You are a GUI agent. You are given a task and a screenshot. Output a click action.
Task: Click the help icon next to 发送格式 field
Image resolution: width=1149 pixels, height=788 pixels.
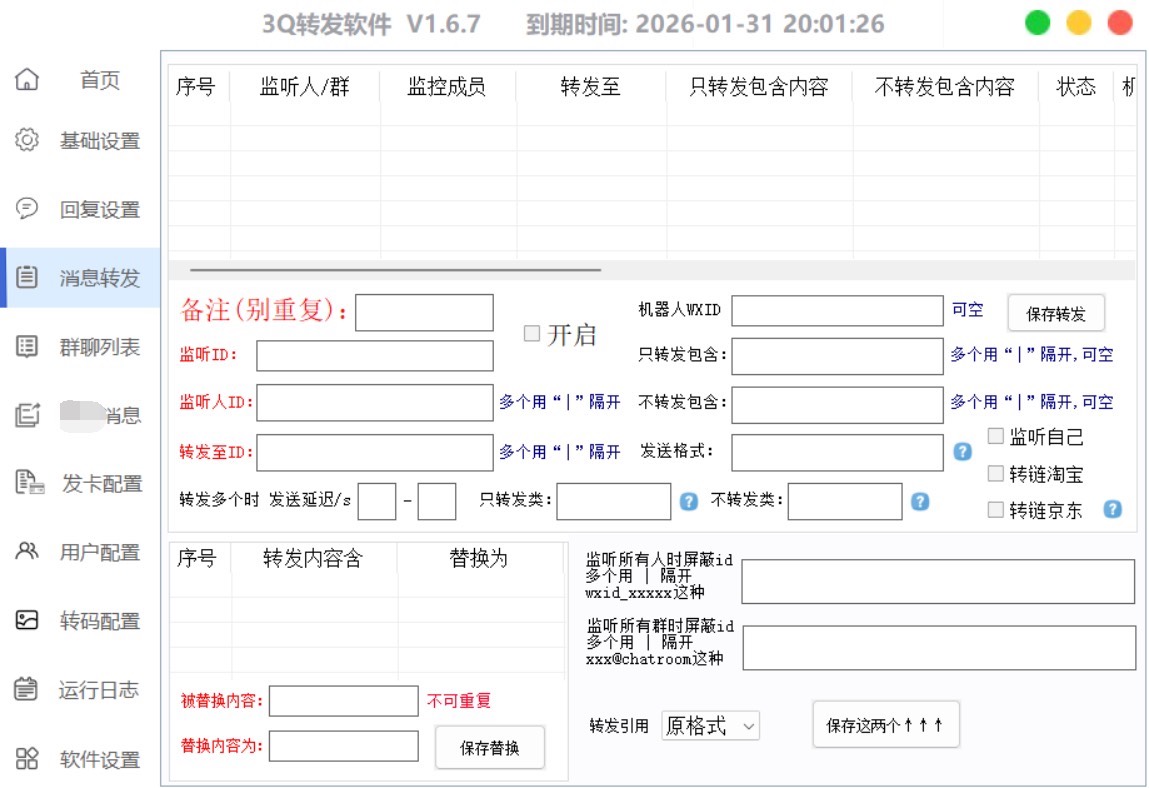962,452
